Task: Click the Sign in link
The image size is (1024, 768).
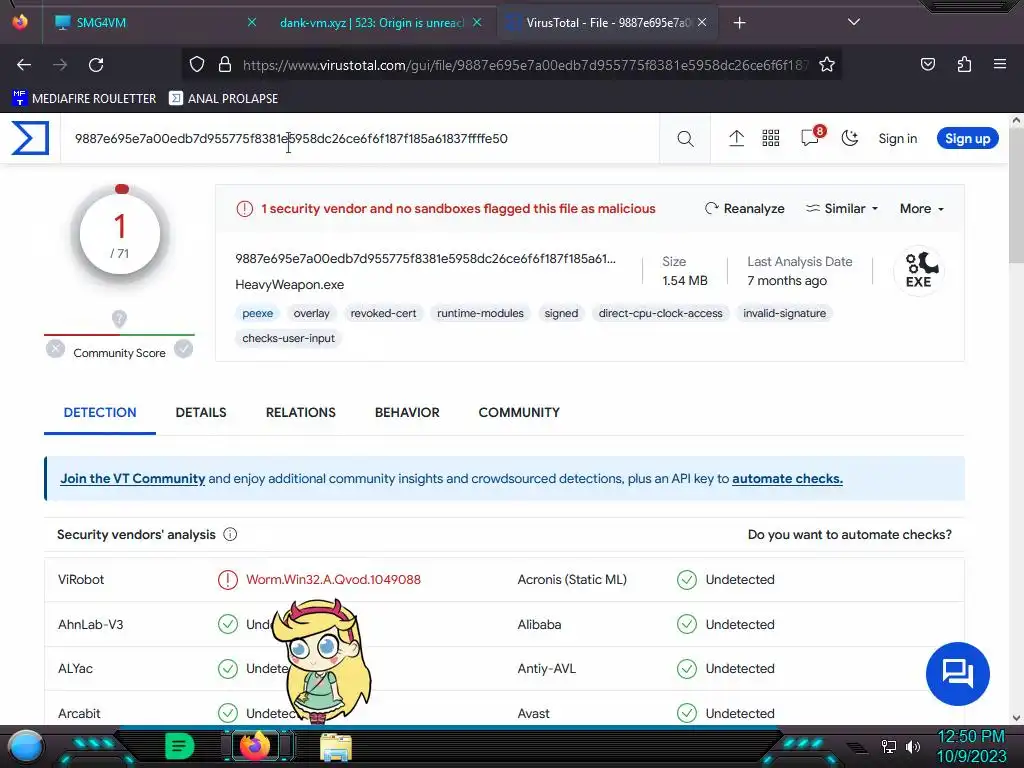Action: point(897,138)
